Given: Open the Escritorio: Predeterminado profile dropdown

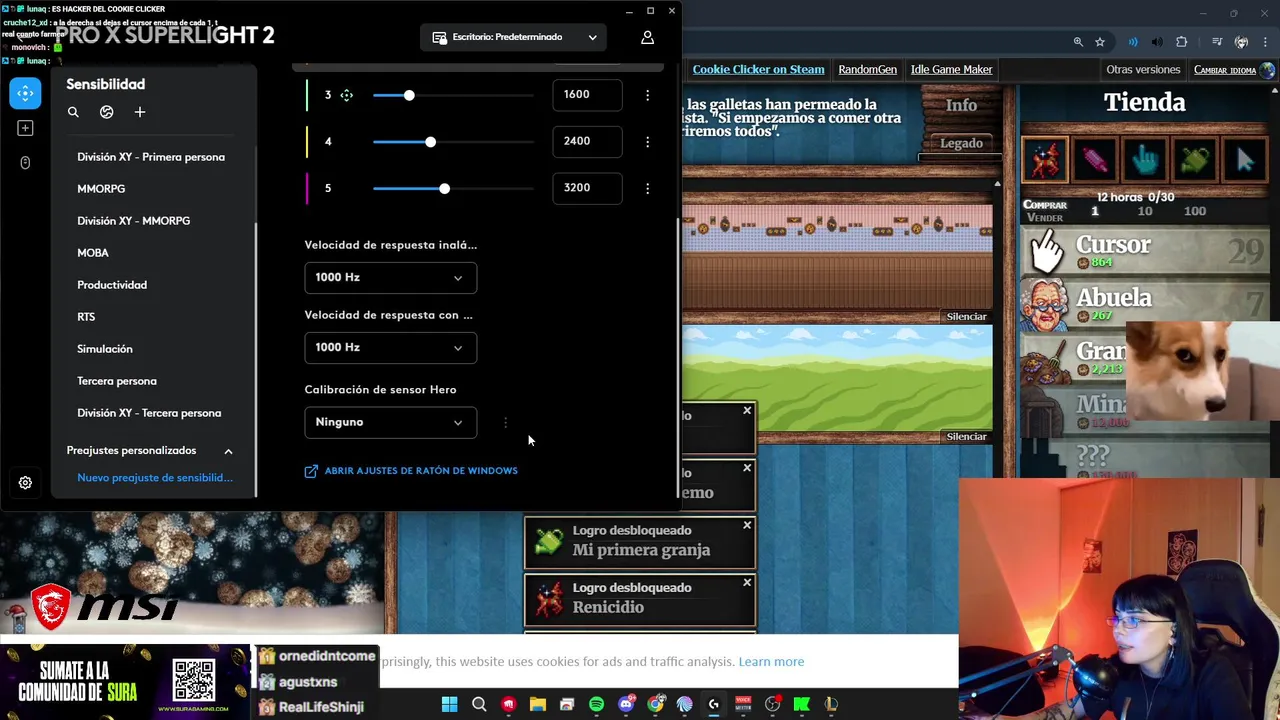Looking at the screenshot, I should (x=514, y=37).
